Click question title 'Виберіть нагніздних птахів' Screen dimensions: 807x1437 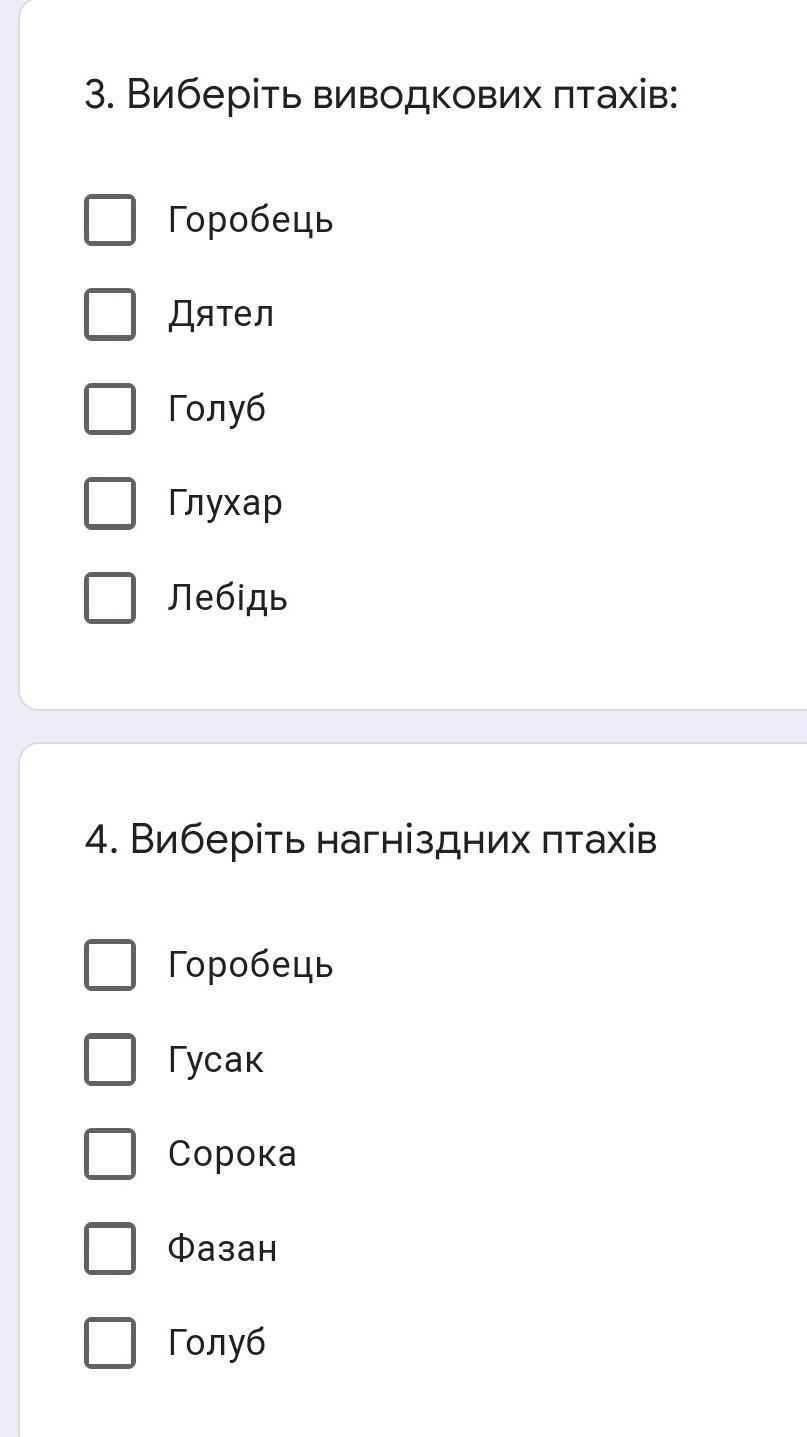click(x=371, y=839)
